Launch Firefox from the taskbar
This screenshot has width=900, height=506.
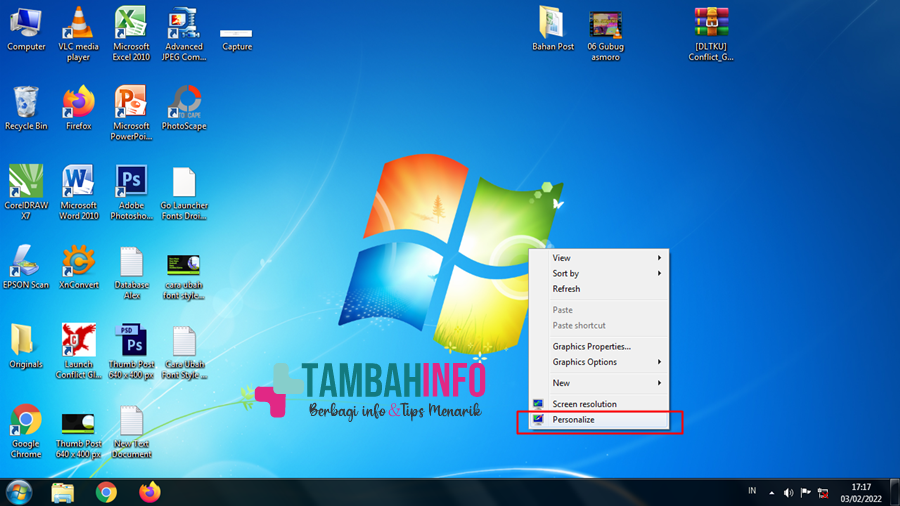point(150,493)
